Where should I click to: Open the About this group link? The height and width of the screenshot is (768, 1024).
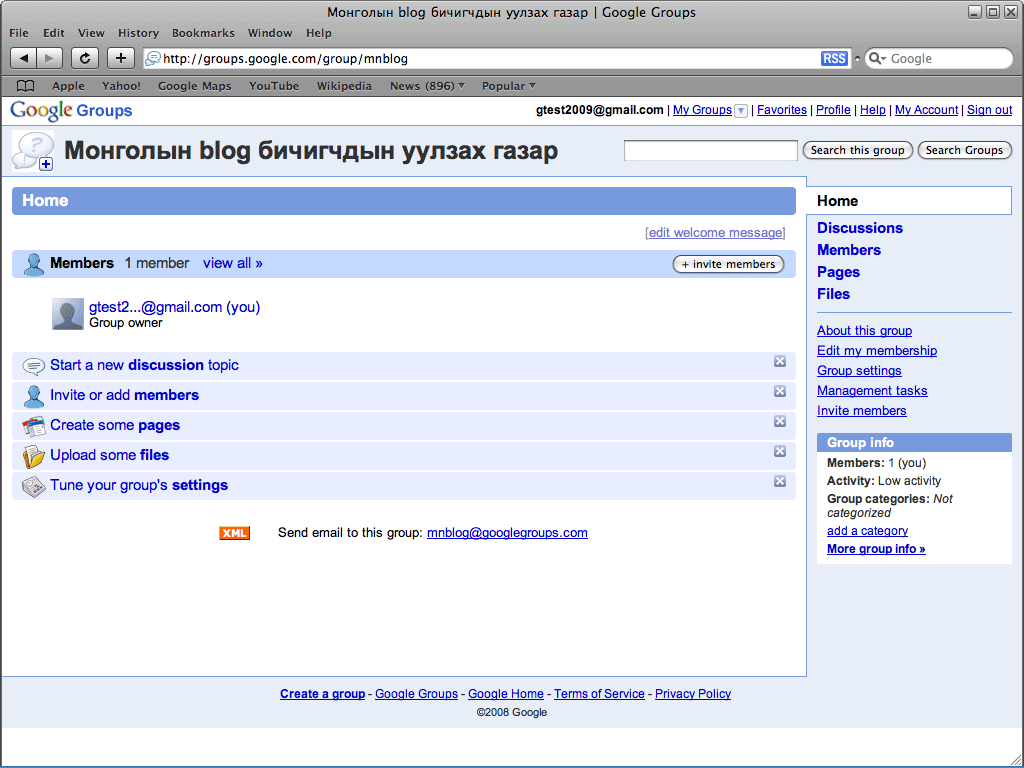click(864, 330)
